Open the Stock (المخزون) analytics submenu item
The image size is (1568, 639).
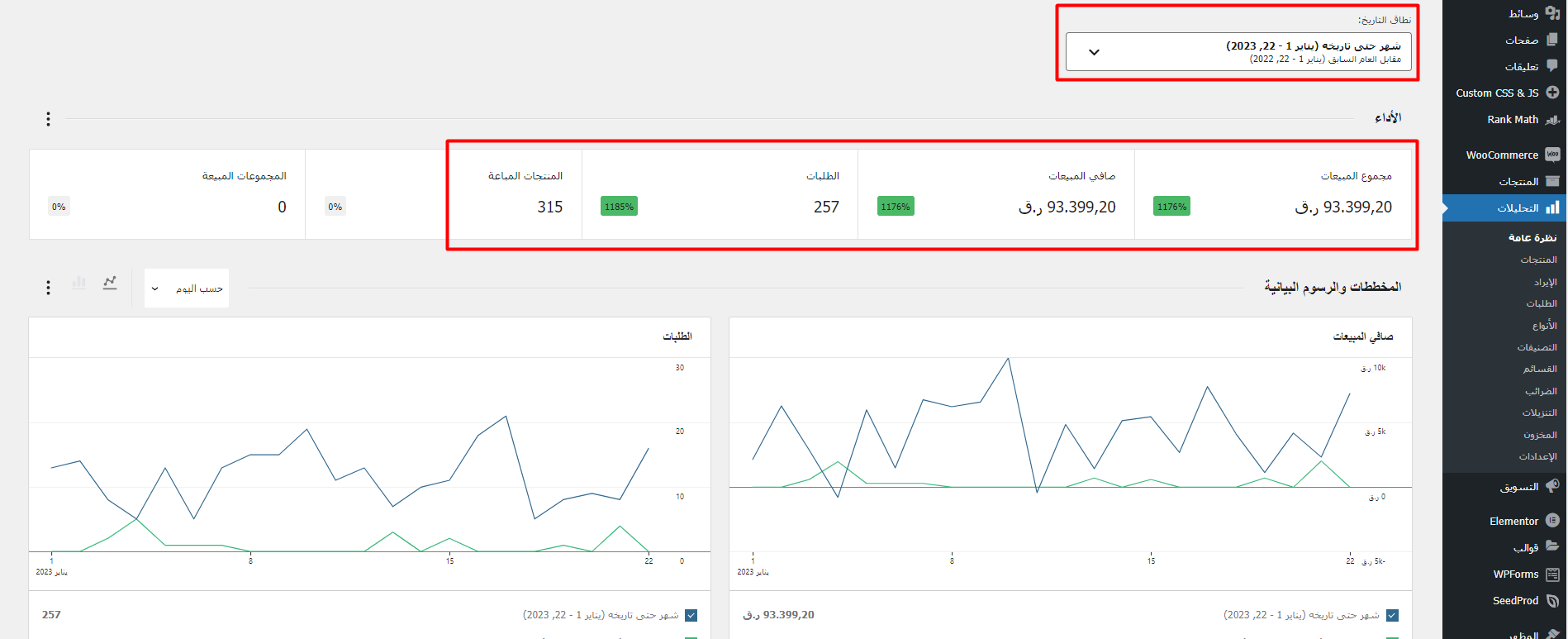1540,435
